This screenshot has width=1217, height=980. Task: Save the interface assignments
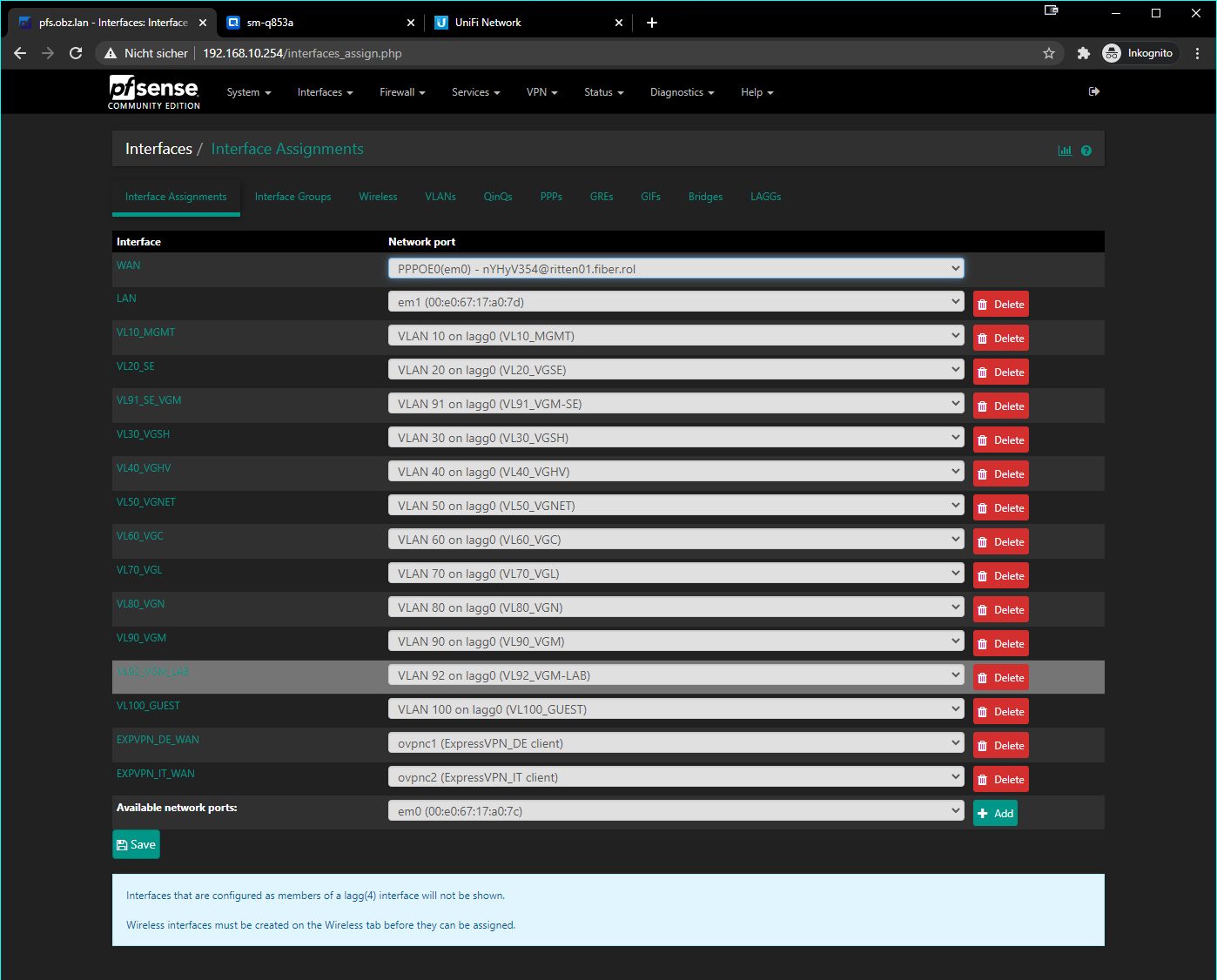click(x=136, y=844)
